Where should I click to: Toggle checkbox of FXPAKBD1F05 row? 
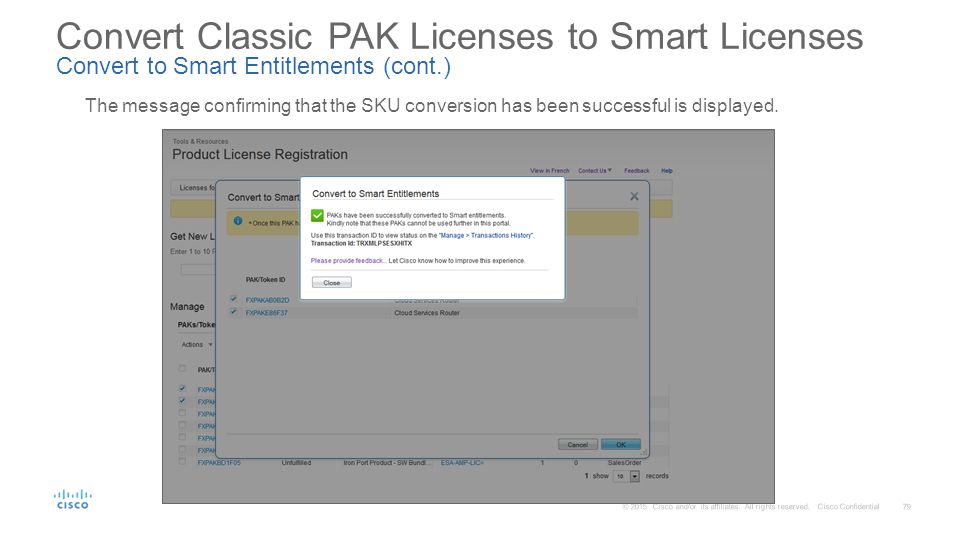182,462
